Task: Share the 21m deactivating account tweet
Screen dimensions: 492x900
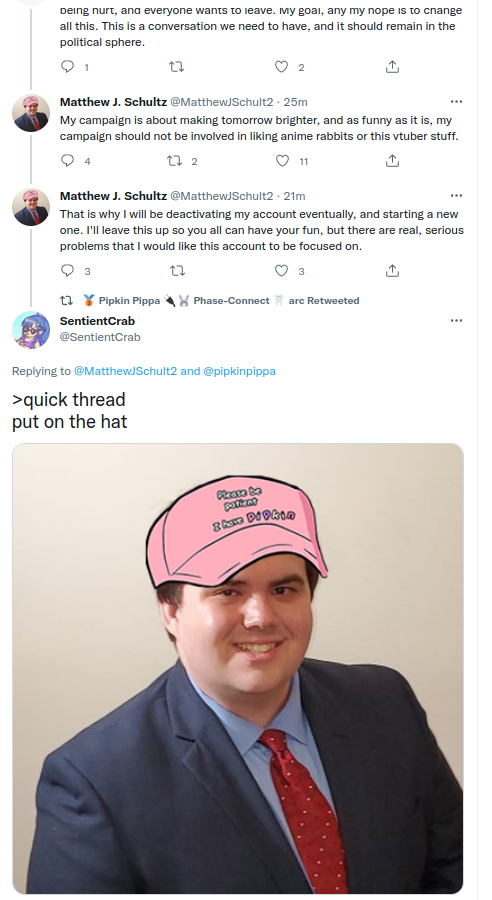Action: (392, 270)
